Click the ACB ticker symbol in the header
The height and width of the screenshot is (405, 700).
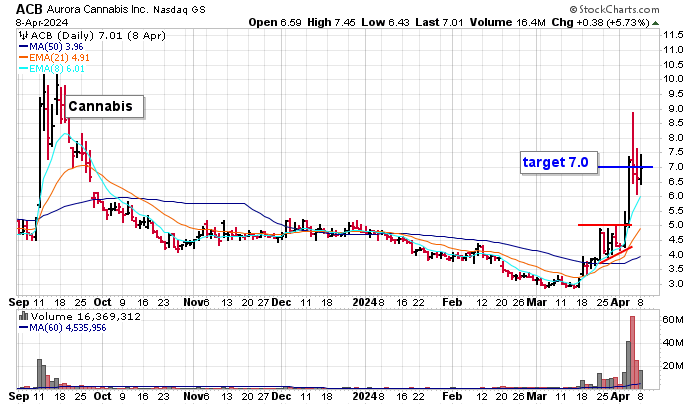pos(29,9)
